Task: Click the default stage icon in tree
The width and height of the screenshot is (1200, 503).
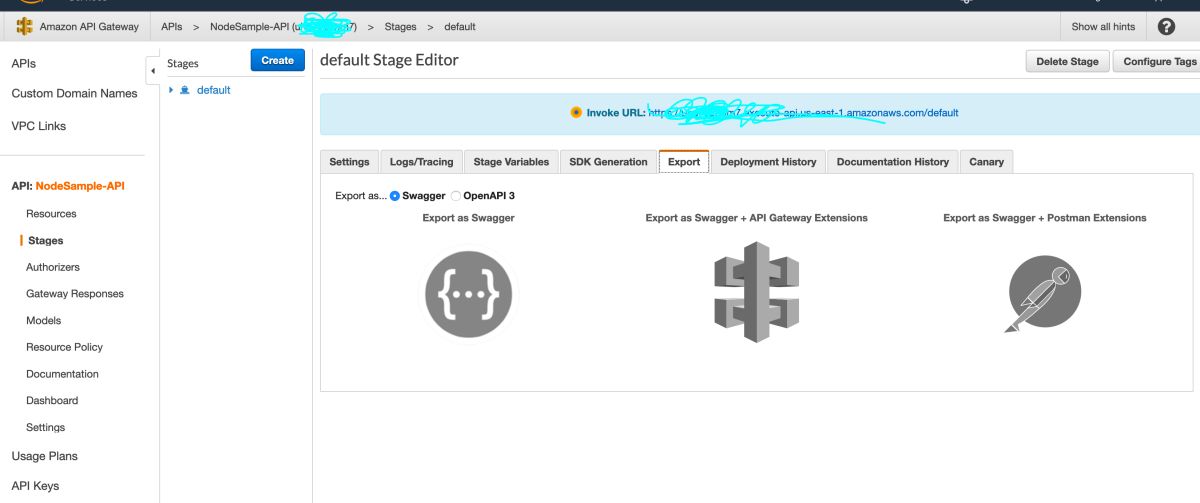Action: (185, 90)
